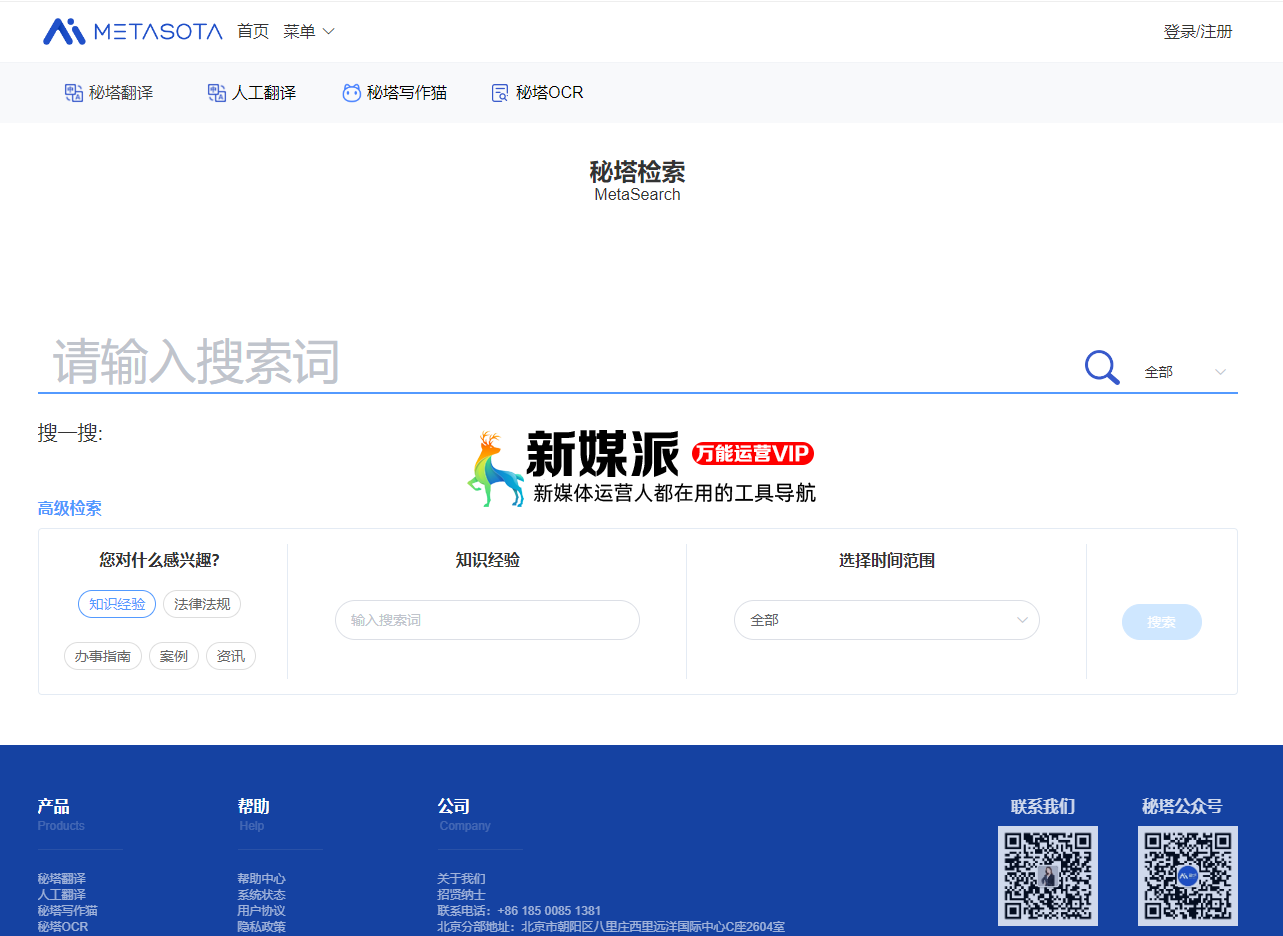Image resolution: width=1283 pixels, height=936 pixels.
Task: Open footer link 关于我们
Action: [x=461, y=879]
